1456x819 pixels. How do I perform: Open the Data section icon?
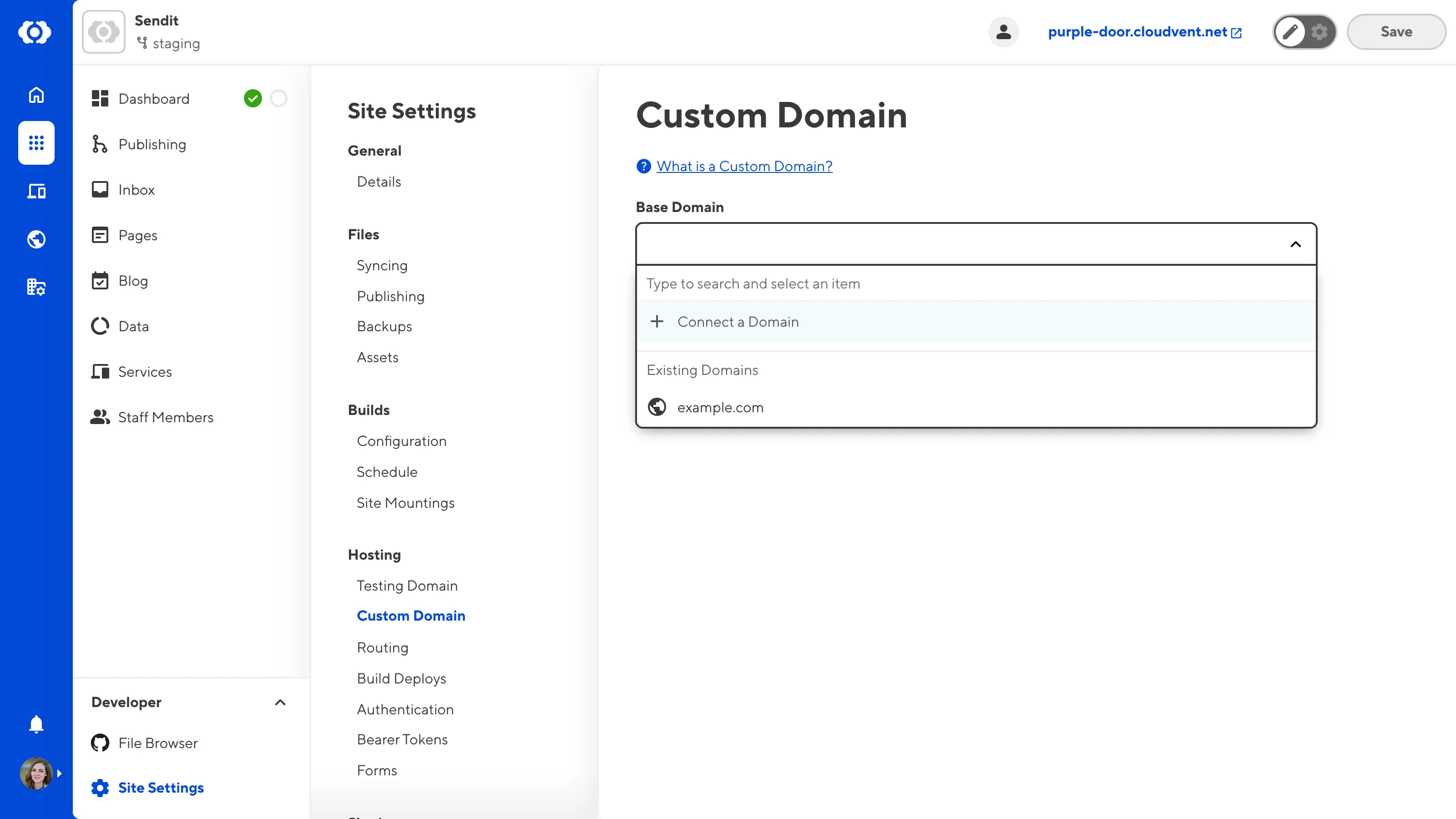click(100, 326)
